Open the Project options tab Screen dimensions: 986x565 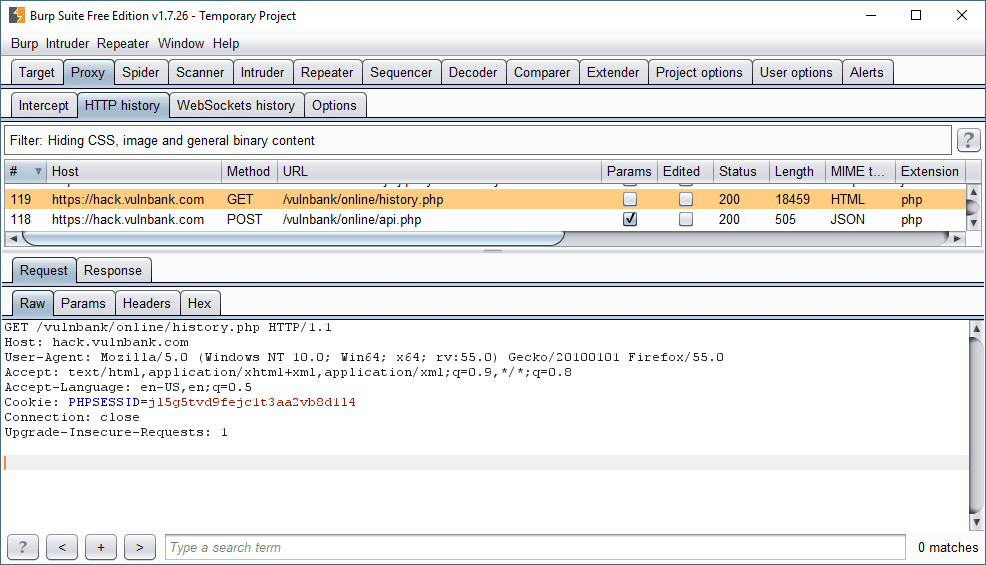point(699,72)
